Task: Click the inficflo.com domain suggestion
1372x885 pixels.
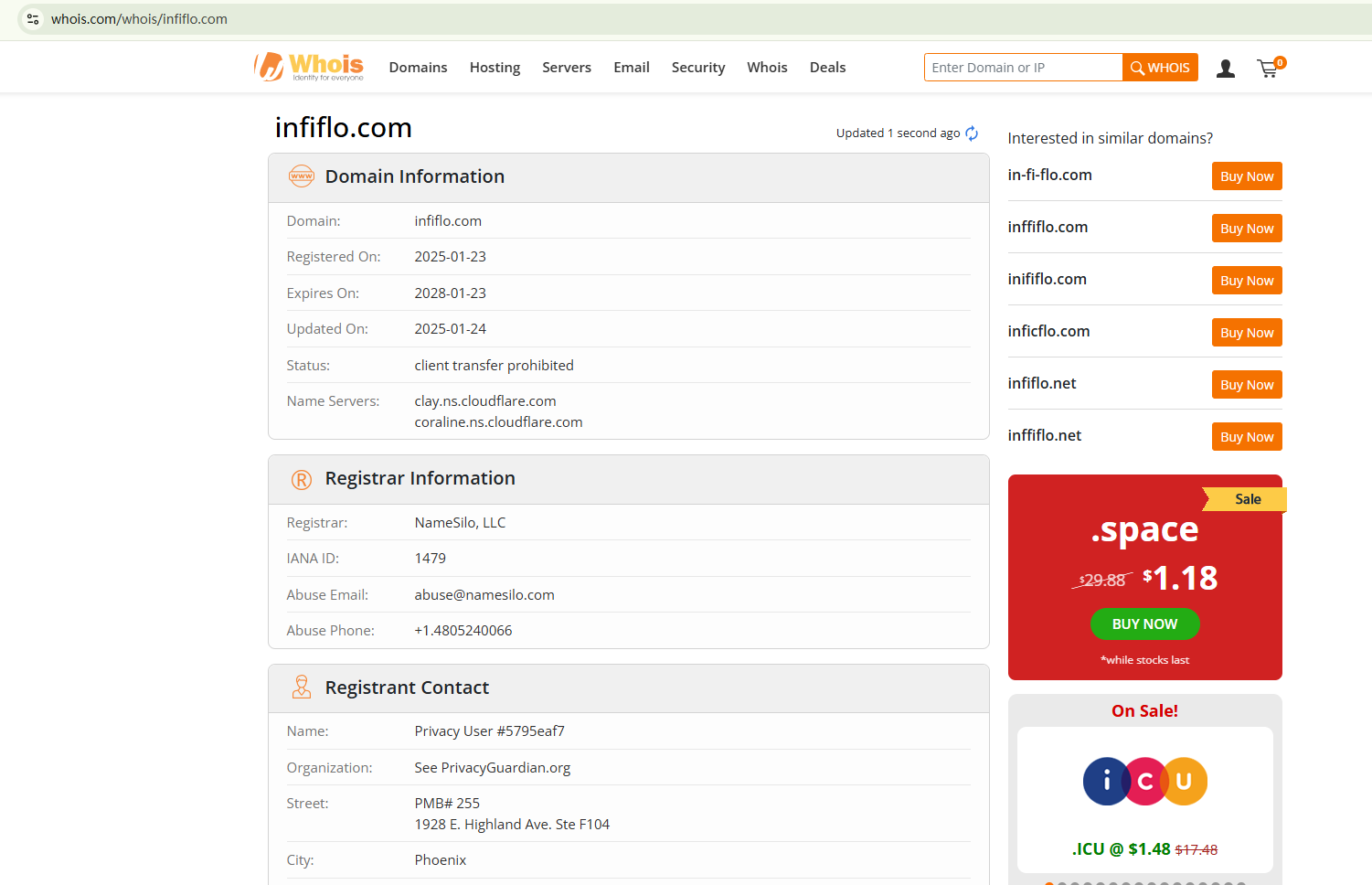Action: 1048,332
